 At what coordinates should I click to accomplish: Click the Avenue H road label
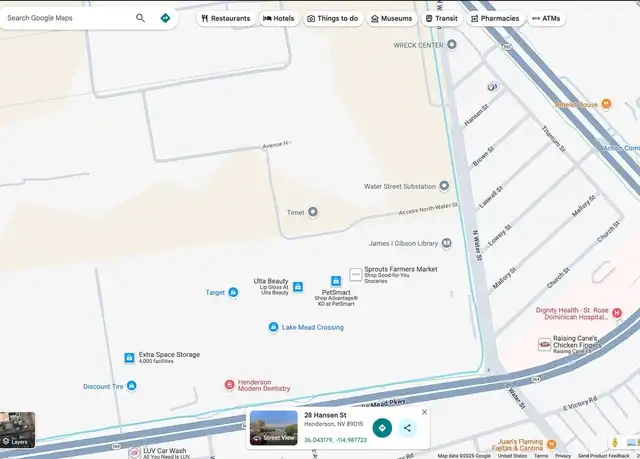coord(276,144)
